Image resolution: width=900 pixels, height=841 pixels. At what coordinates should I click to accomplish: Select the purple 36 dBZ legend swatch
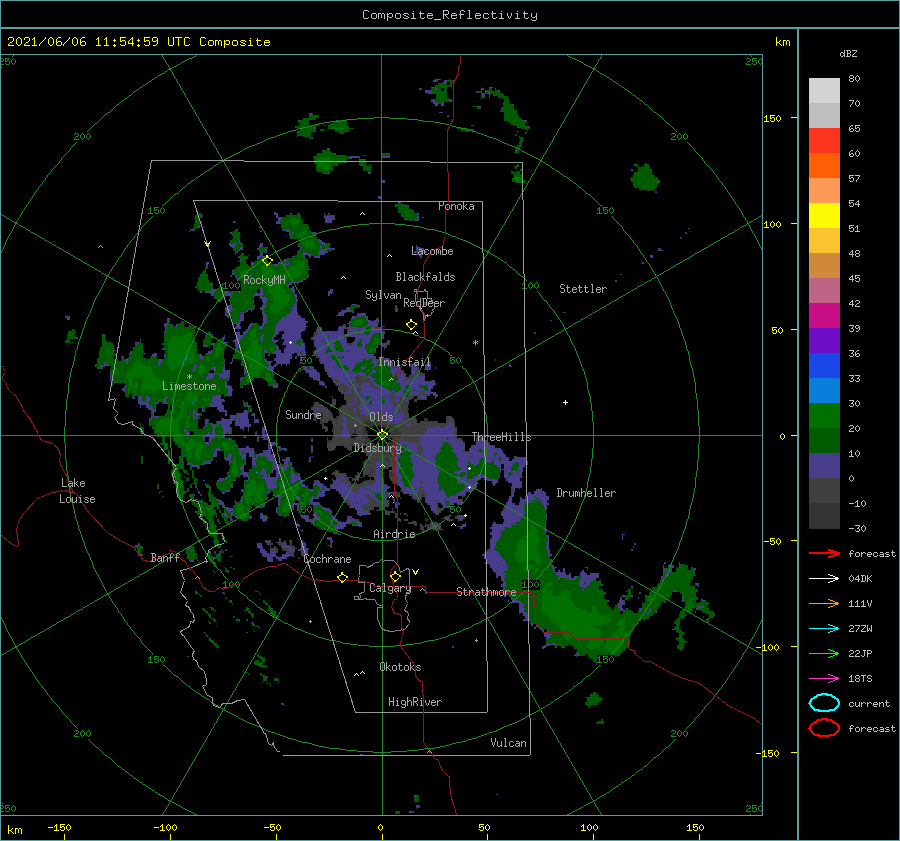click(x=824, y=340)
